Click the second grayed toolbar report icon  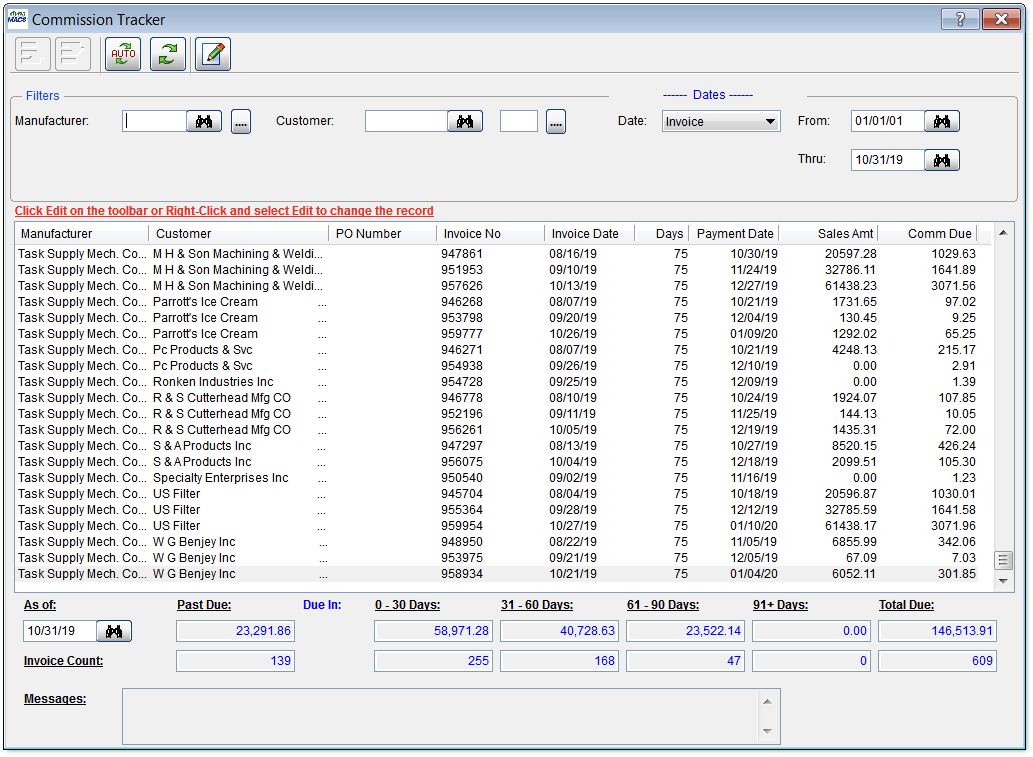point(71,54)
